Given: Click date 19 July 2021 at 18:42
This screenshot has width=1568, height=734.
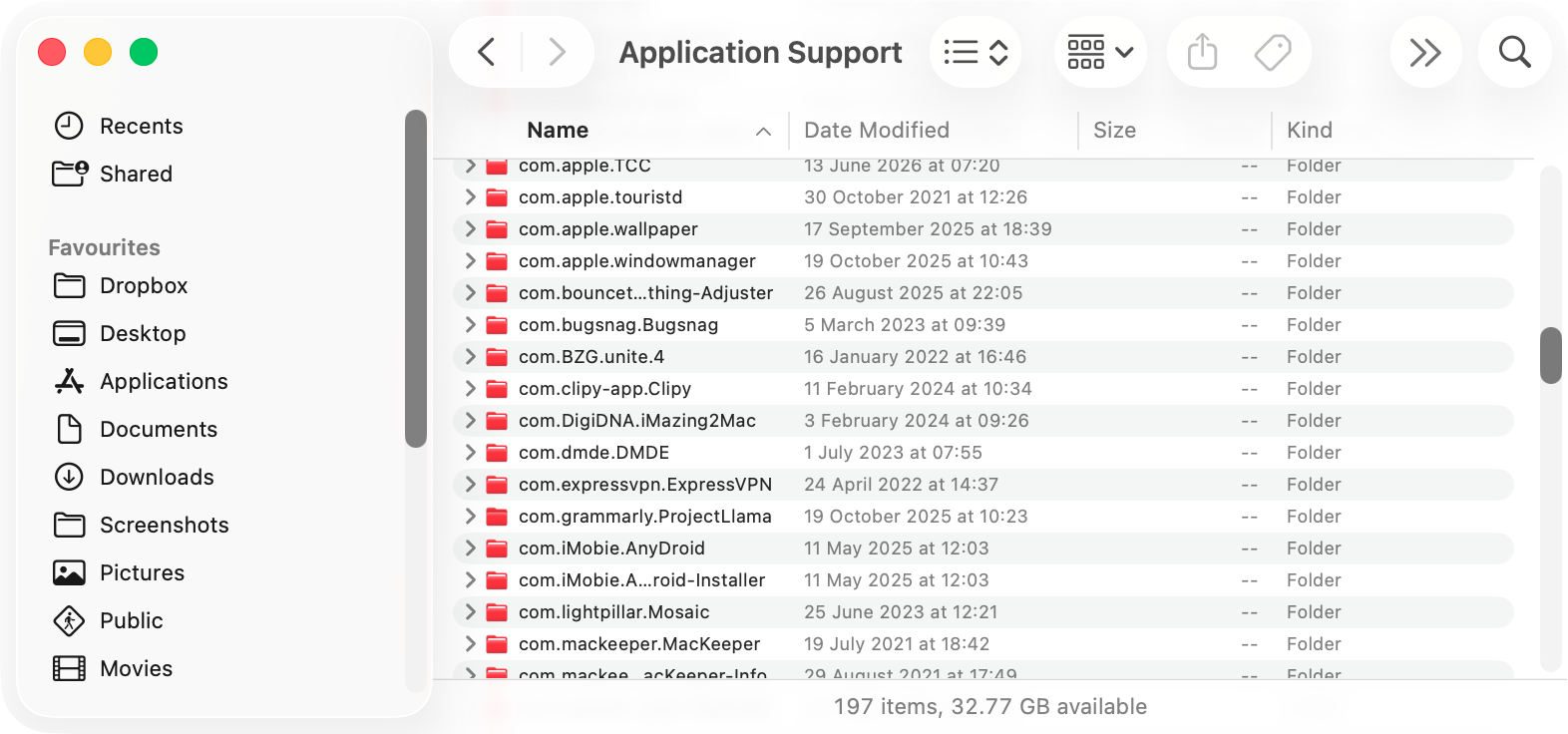Looking at the screenshot, I should 897,644.
